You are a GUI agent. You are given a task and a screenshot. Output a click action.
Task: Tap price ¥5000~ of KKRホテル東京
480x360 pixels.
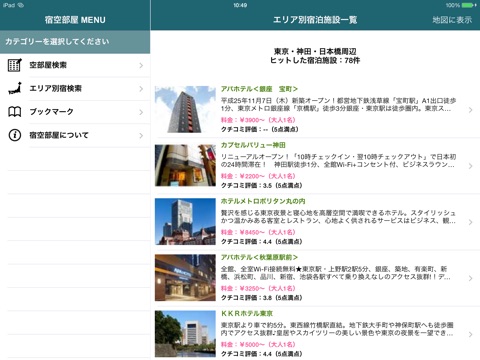tap(258, 344)
